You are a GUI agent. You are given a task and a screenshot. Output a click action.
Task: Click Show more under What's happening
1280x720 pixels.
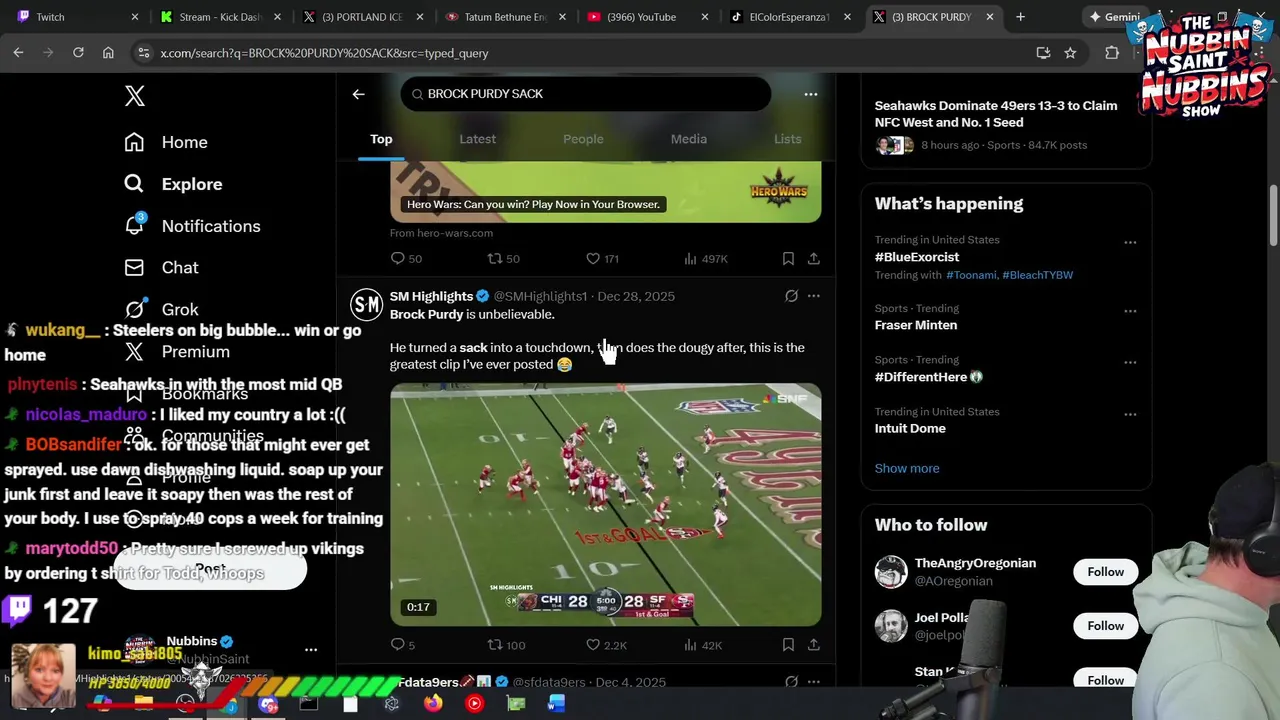point(907,468)
